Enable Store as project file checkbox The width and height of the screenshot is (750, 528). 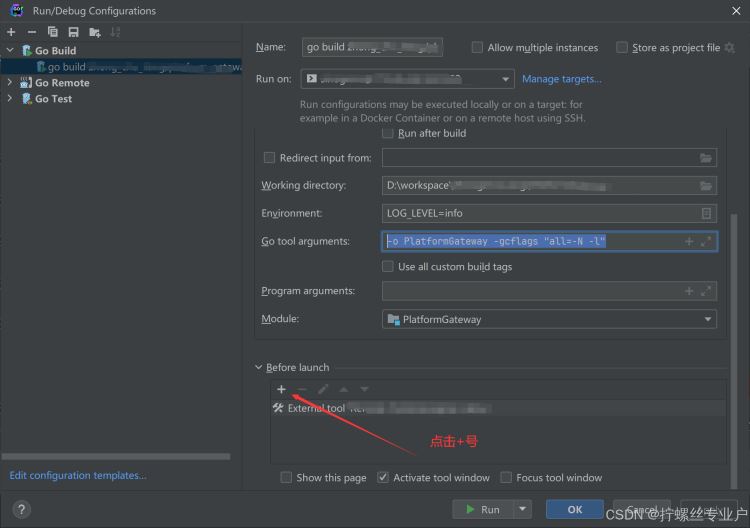[622, 47]
